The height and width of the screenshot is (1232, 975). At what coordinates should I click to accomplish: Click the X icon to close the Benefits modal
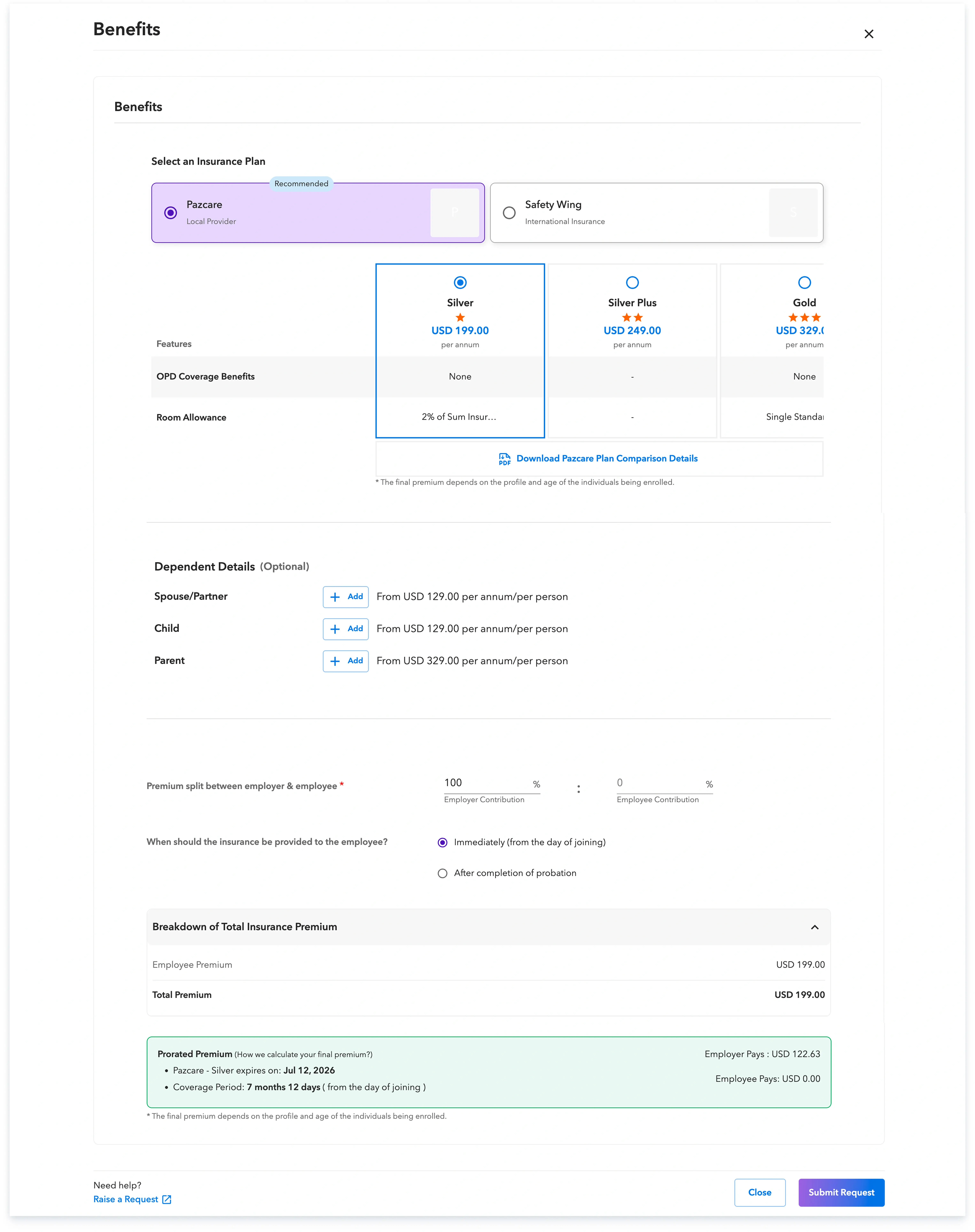tap(869, 34)
